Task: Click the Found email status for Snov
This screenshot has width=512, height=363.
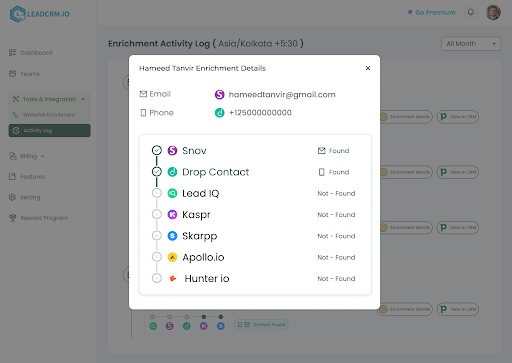Action: point(333,151)
